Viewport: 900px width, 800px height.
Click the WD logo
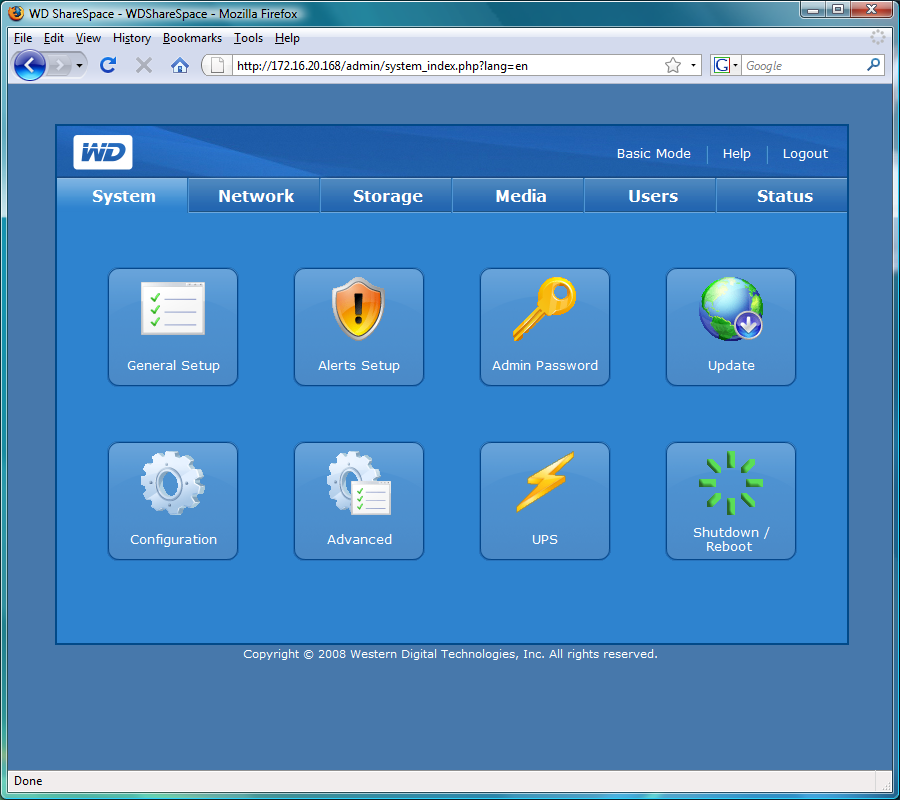(x=103, y=152)
